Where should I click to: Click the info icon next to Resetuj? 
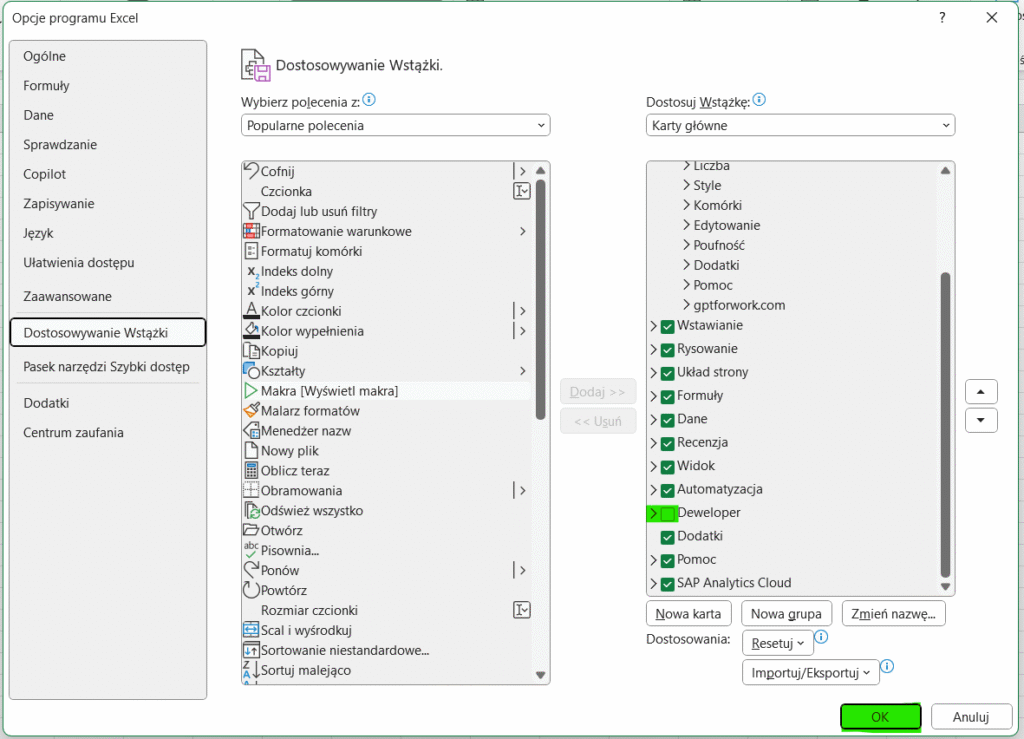click(x=822, y=637)
